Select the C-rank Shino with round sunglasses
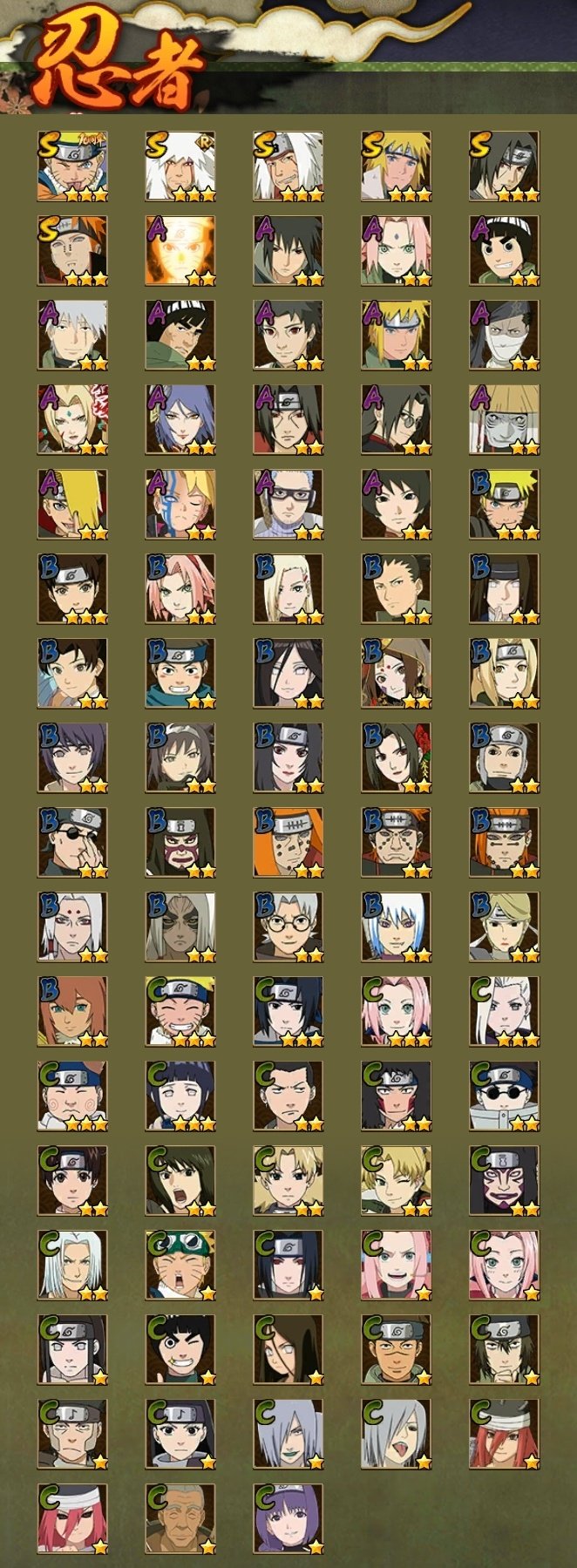Screen dimensions: 577x1568 click(x=505, y=1096)
